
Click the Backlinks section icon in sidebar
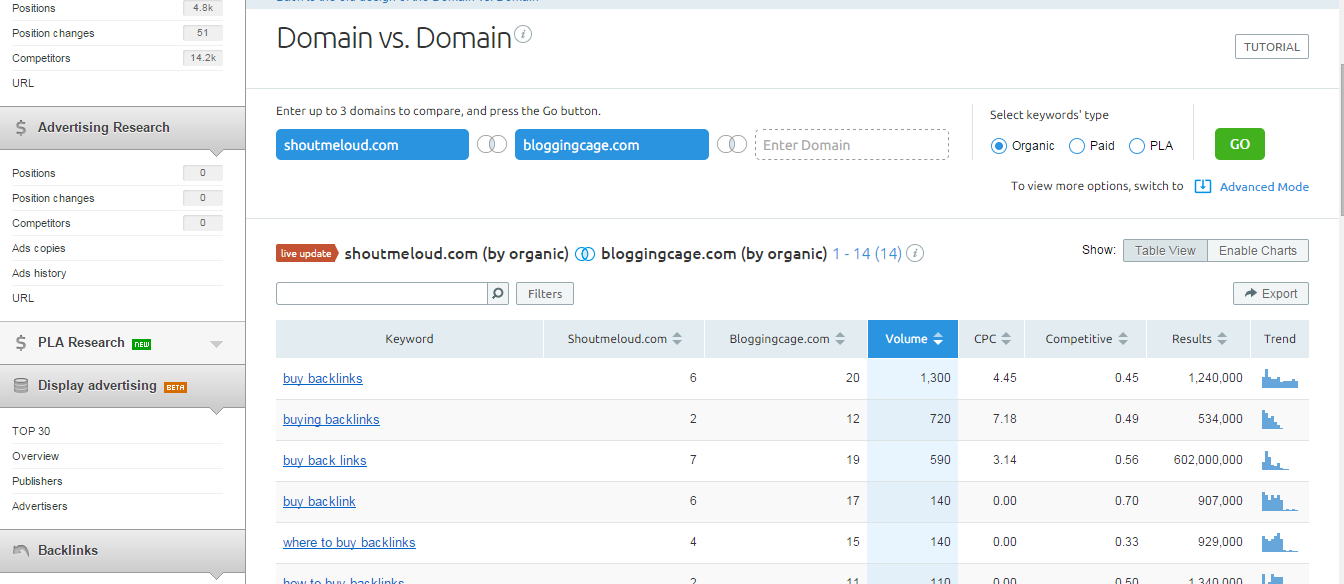[x=21, y=550]
